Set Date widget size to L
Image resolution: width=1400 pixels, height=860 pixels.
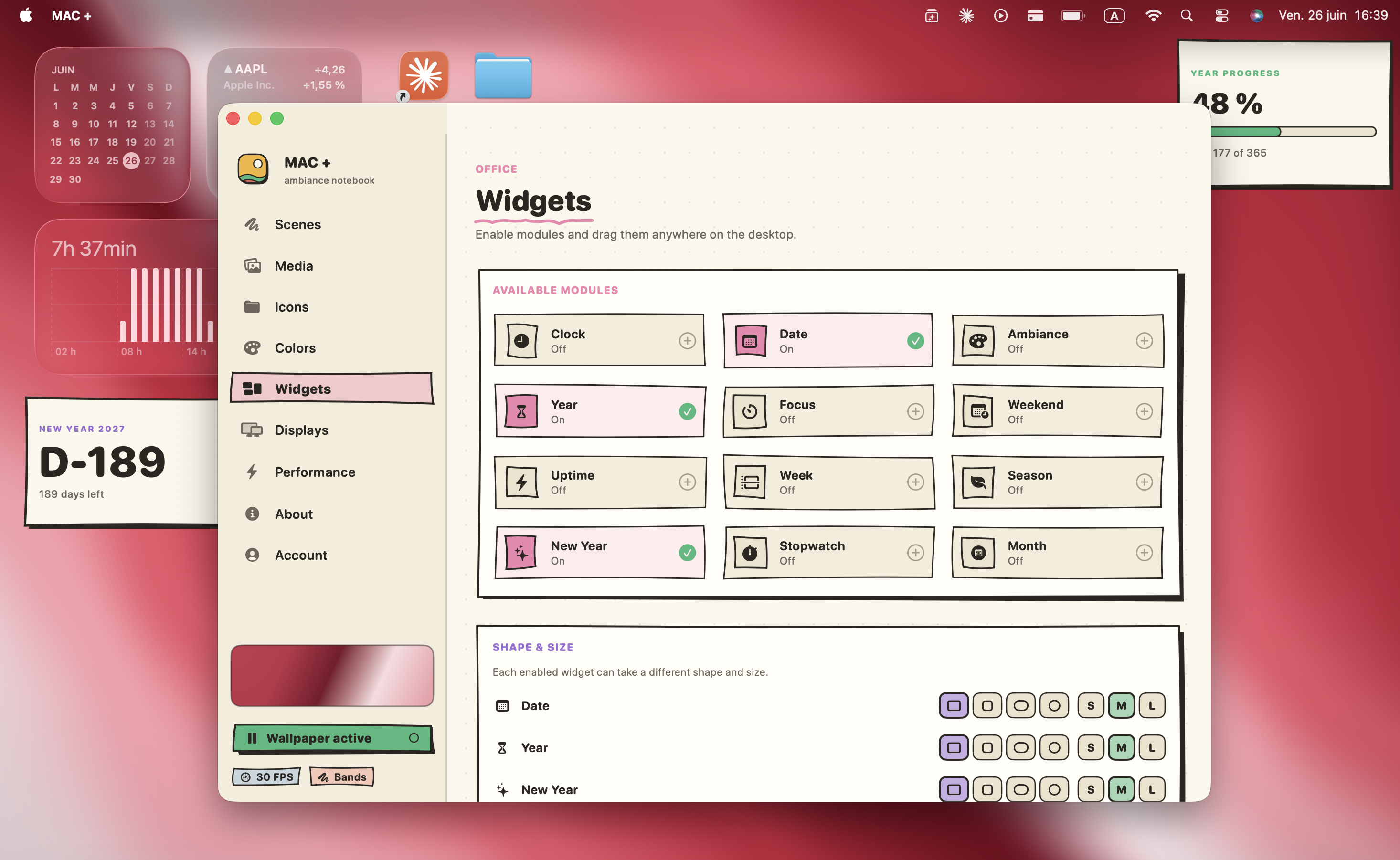click(1151, 705)
